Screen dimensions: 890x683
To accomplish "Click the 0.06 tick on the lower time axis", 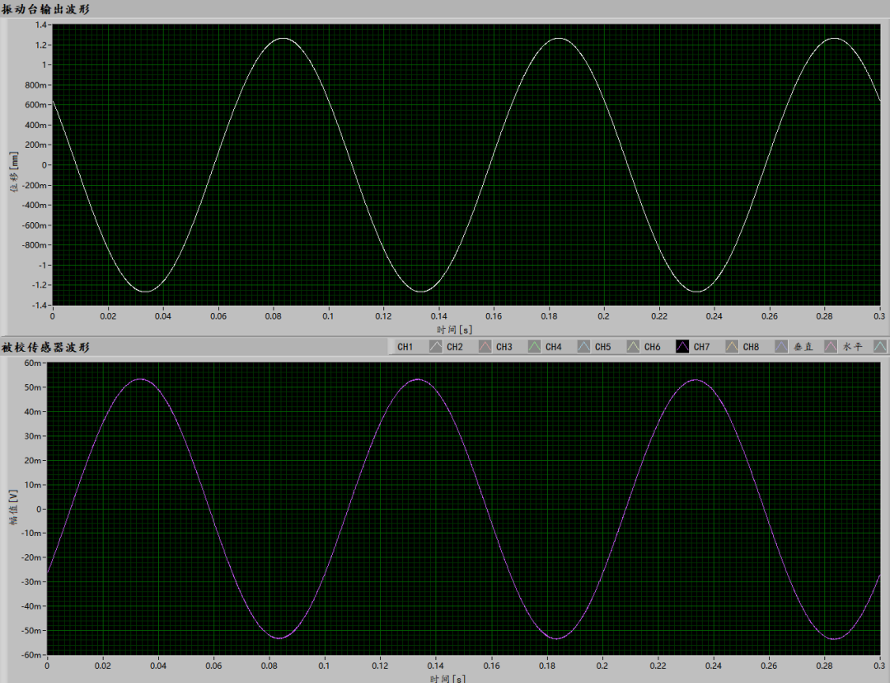I will [213, 665].
